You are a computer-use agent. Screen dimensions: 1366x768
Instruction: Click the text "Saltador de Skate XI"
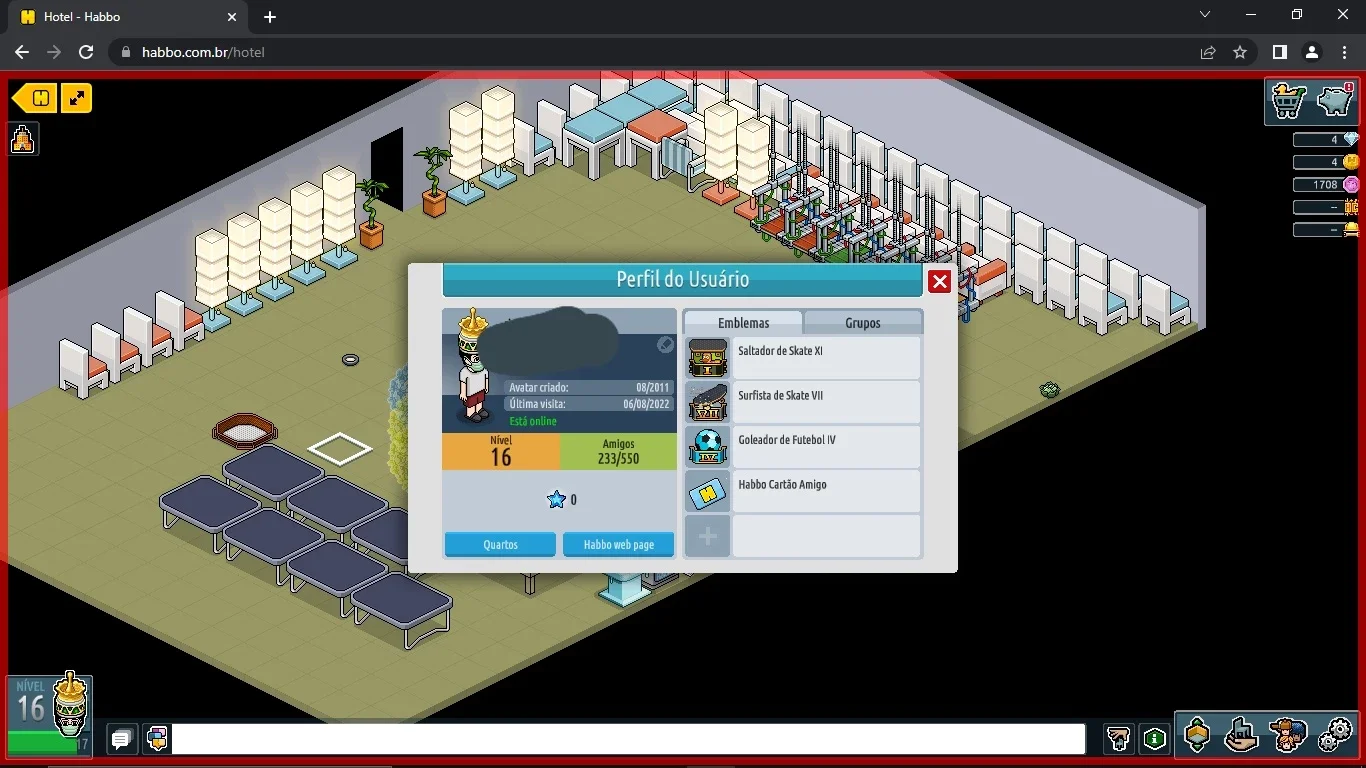[780, 351]
